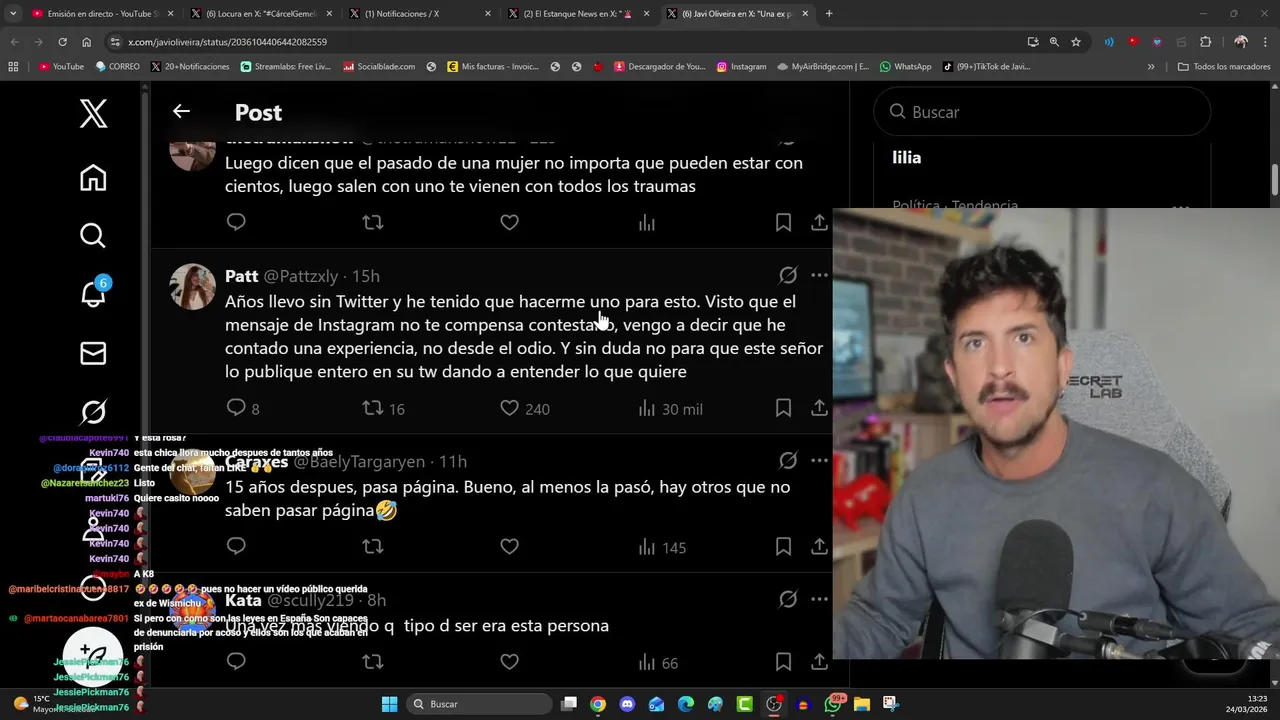
Task: Open @Pattzxly profile handle
Action: point(300,276)
